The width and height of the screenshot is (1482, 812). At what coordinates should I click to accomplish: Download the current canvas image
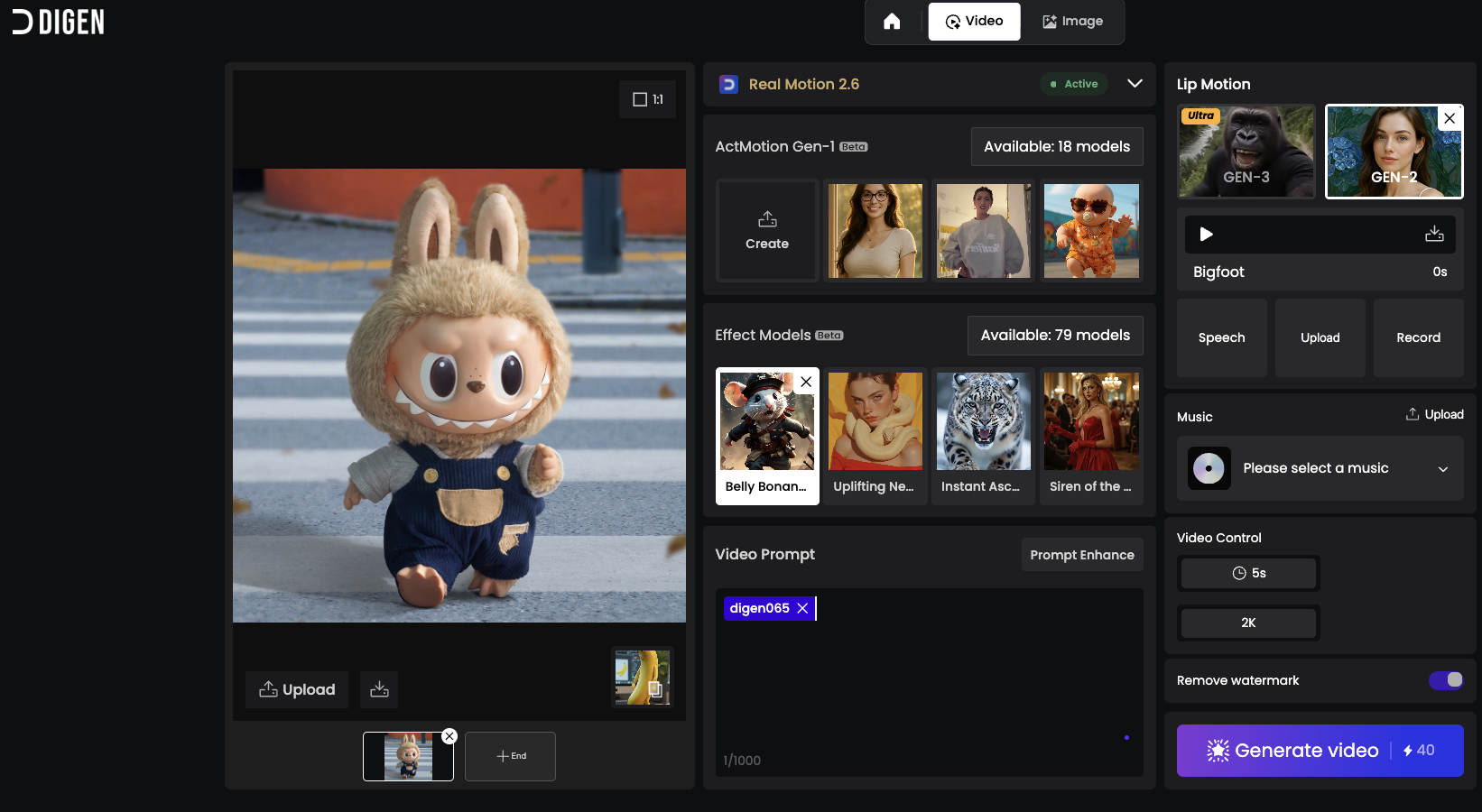pos(379,689)
